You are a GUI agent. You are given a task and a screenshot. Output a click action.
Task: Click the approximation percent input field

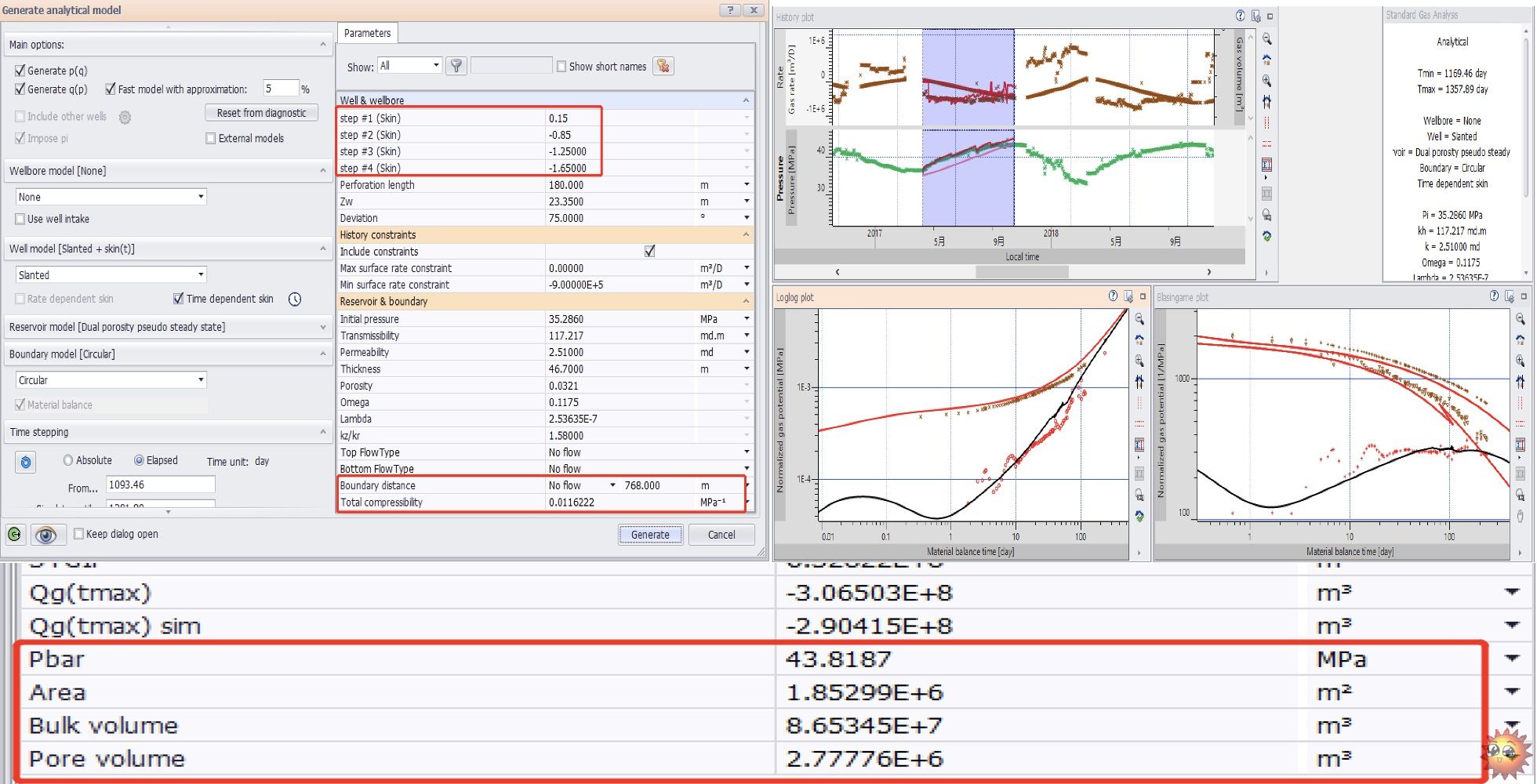coord(281,89)
